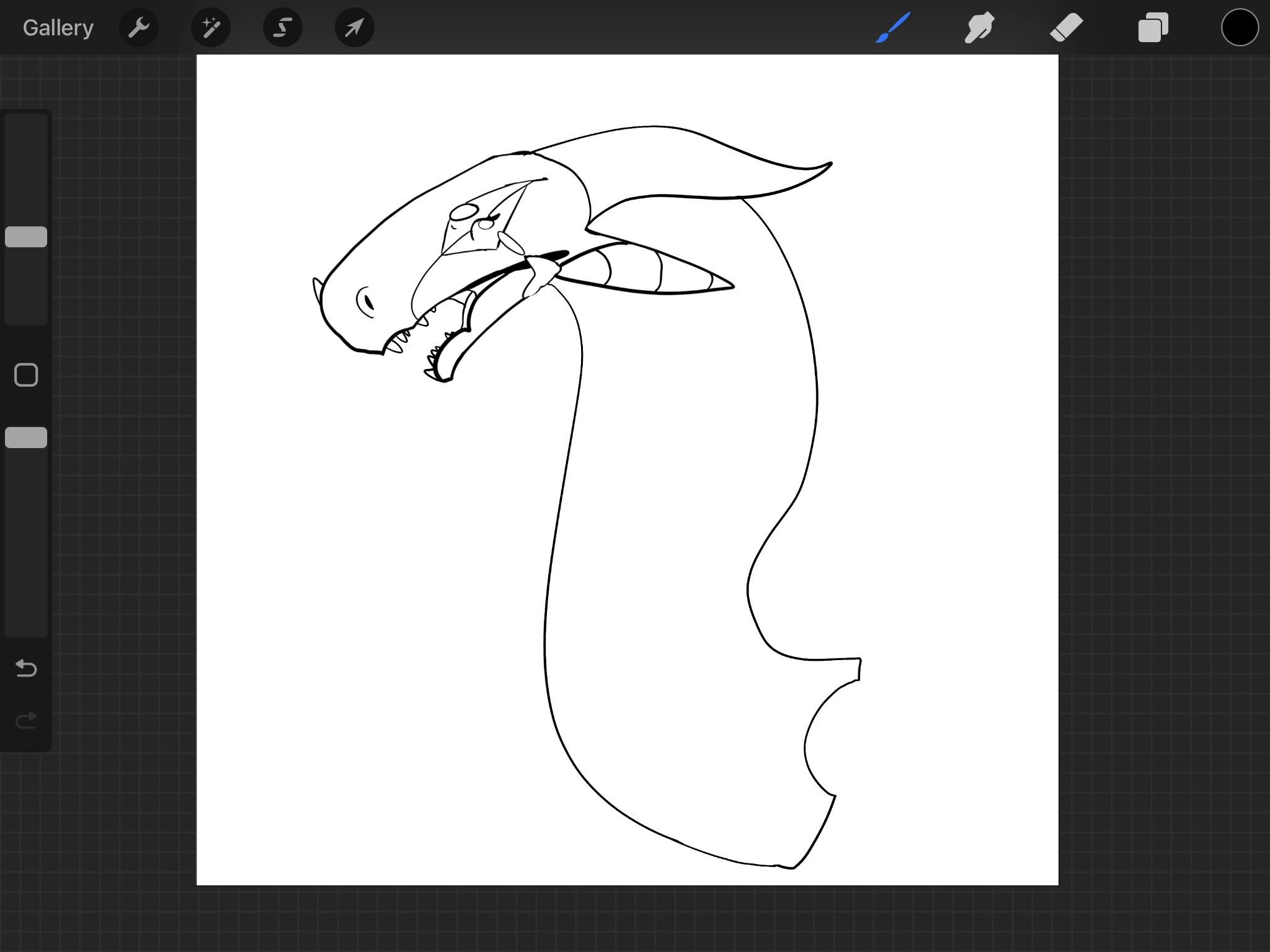Open the Adjustments magic wand menu

(x=211, y=28)
